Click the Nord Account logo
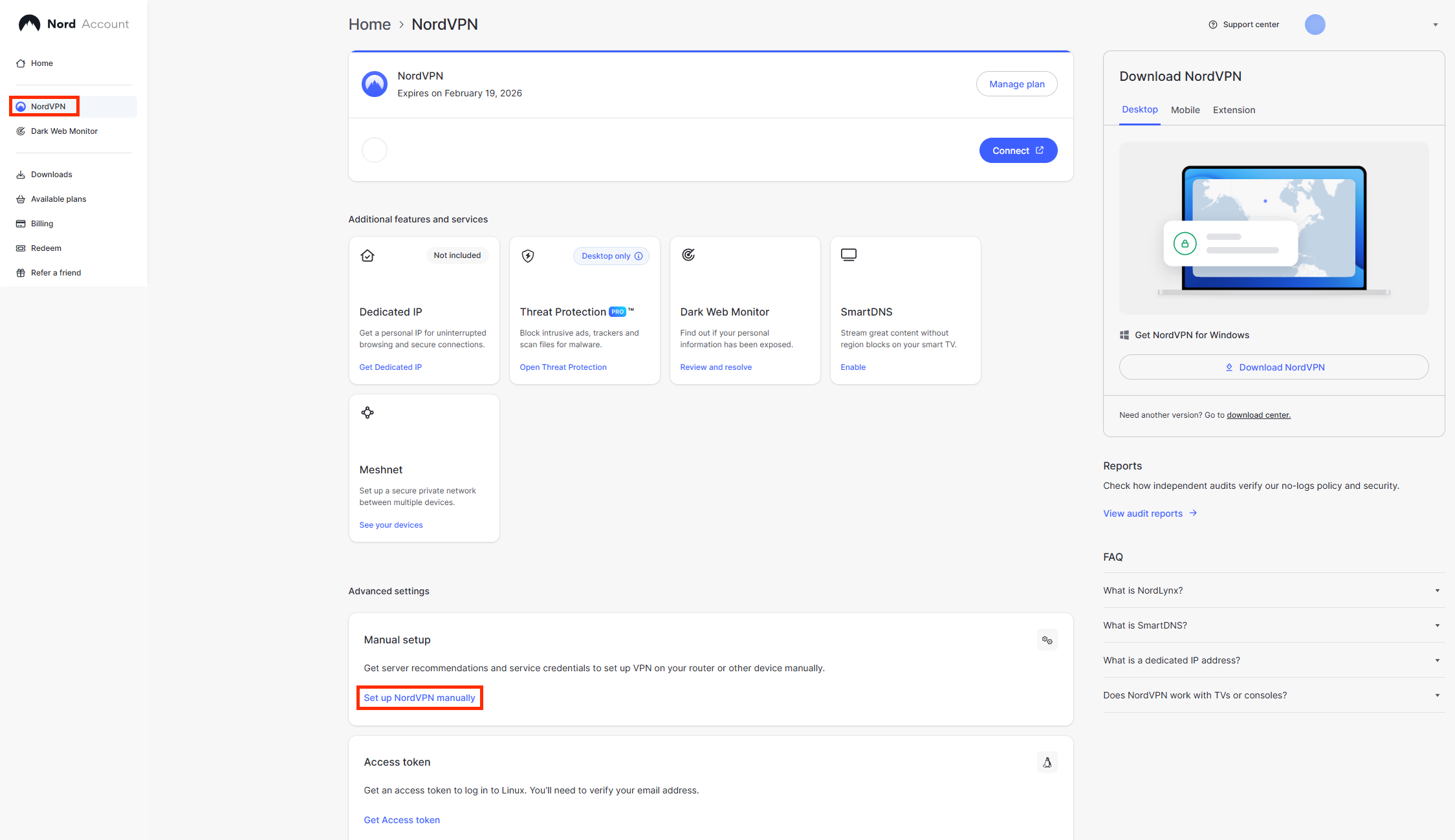Screen dimensions: 1455x840 point(73,24)
